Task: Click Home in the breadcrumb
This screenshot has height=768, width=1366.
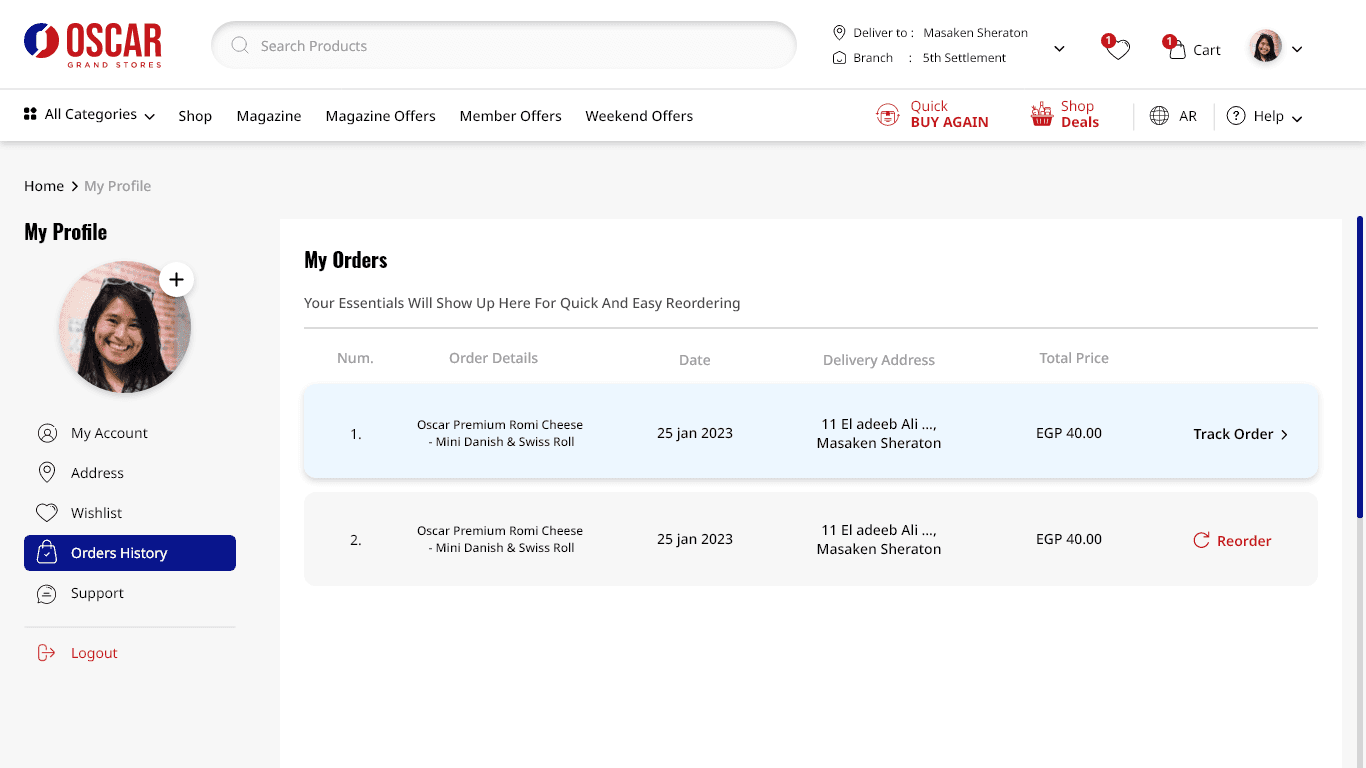Action: [x=44, y=186]
